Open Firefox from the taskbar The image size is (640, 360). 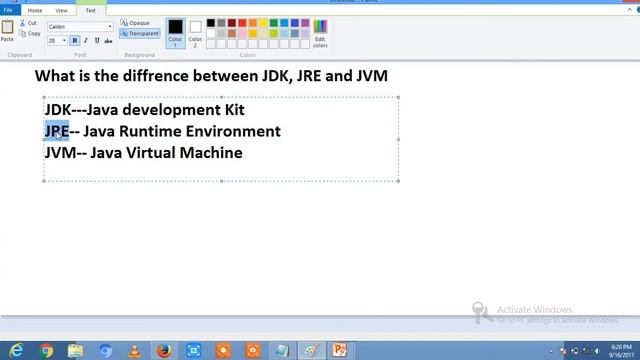click(164, 351)
